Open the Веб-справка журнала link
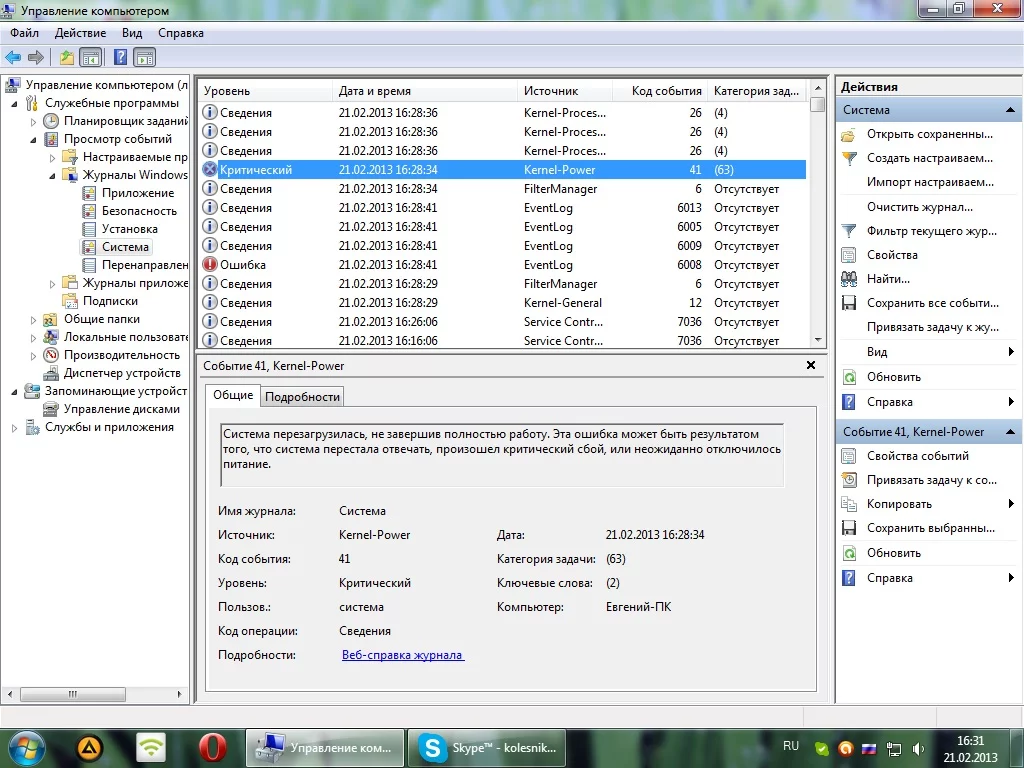This screenshot has width=1024, height=768. 403,655
